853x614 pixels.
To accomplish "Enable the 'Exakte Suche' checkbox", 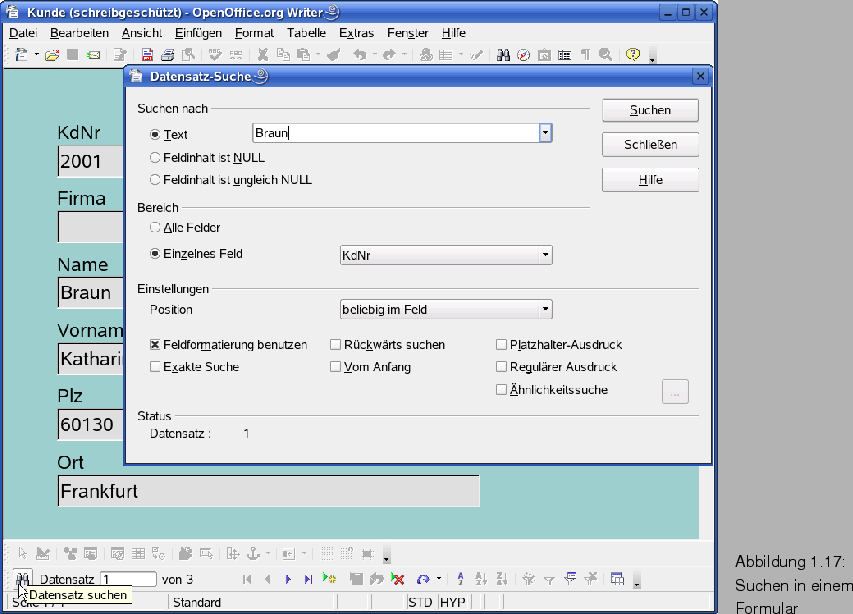I will pyautogui.click(x=155, y=367).
